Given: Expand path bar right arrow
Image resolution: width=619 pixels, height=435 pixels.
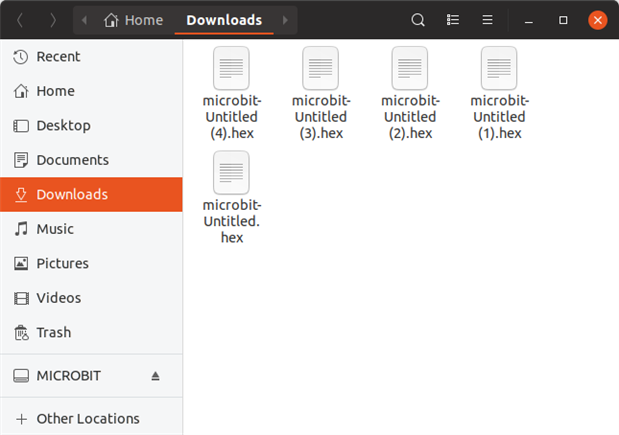Looking at the screenshot, I should pyautogui.click(x=285, y=20).
